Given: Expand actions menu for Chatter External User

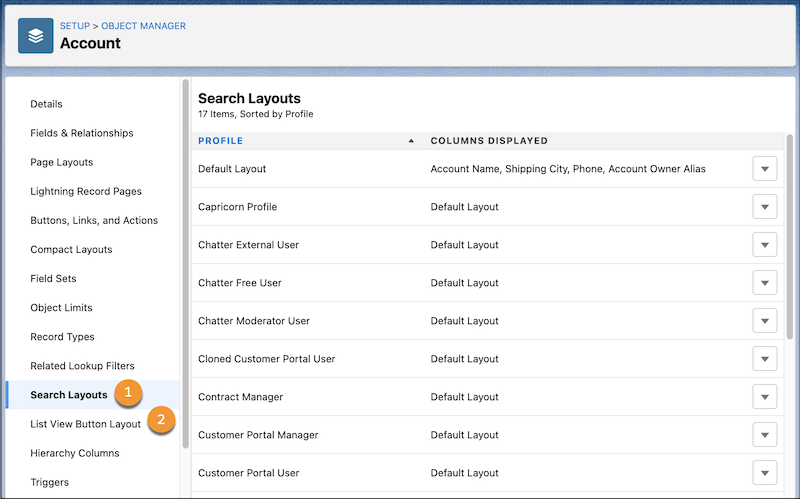Looking at the screenshot, I should pos(764,245).
